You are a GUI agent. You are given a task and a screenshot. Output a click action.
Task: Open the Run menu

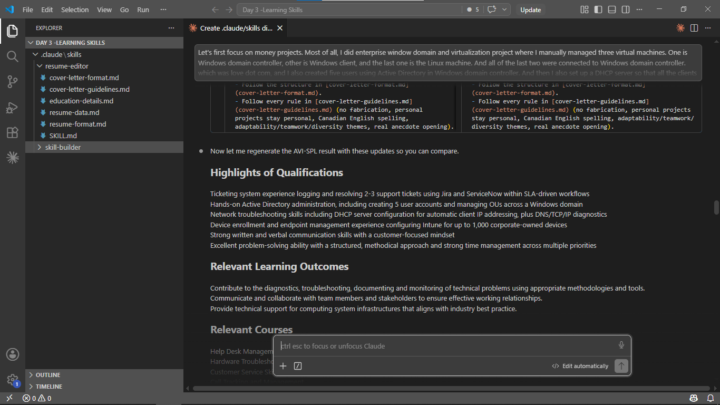tap(143, 10)
